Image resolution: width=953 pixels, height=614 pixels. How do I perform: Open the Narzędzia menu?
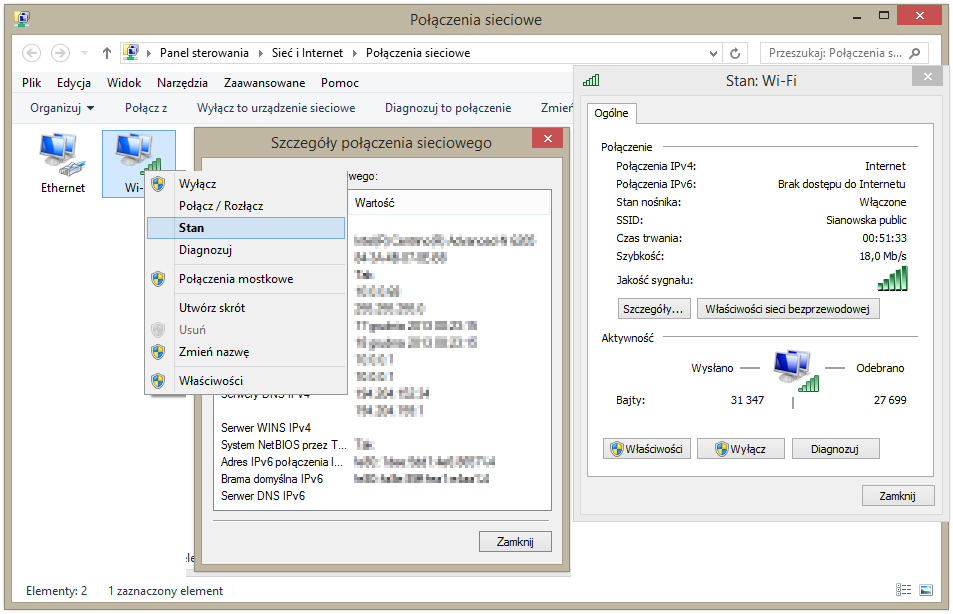point(182,83)
